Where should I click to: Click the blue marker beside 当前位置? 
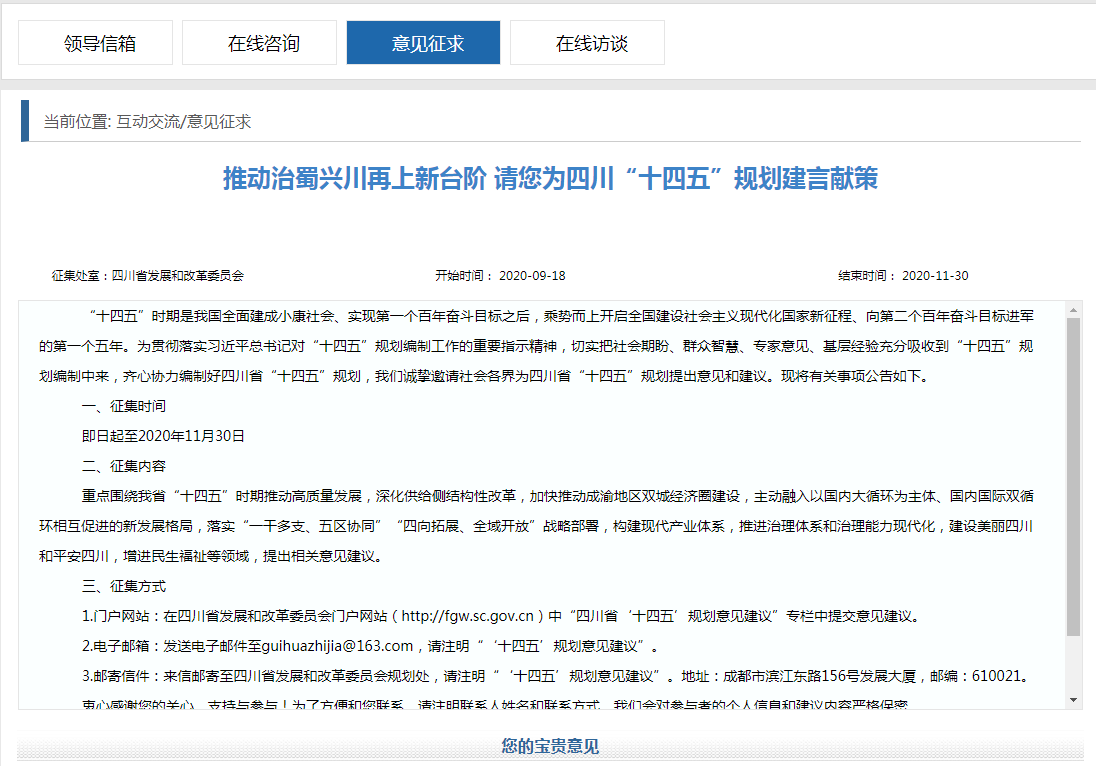(x=25, y=122)
